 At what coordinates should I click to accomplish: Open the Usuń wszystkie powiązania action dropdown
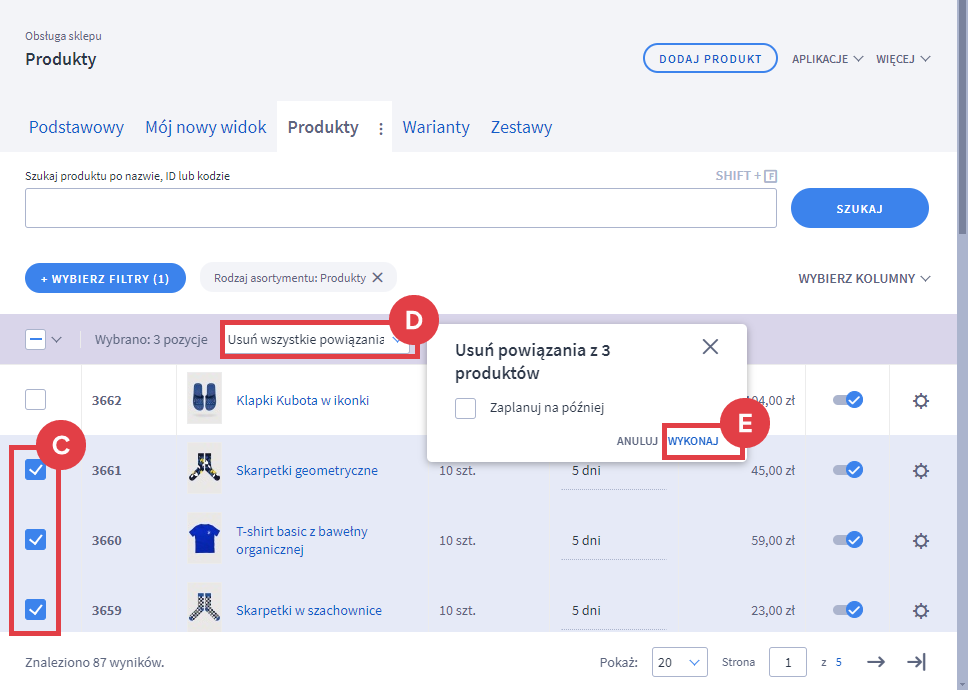(x=317, y=339)
